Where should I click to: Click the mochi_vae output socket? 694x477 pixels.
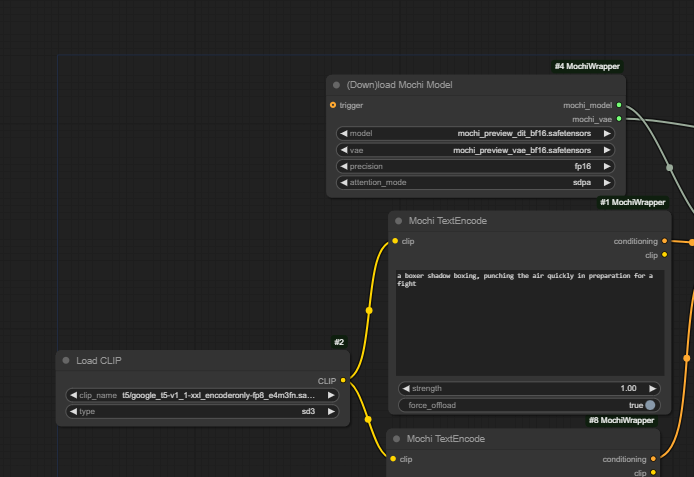pos(619,119)
